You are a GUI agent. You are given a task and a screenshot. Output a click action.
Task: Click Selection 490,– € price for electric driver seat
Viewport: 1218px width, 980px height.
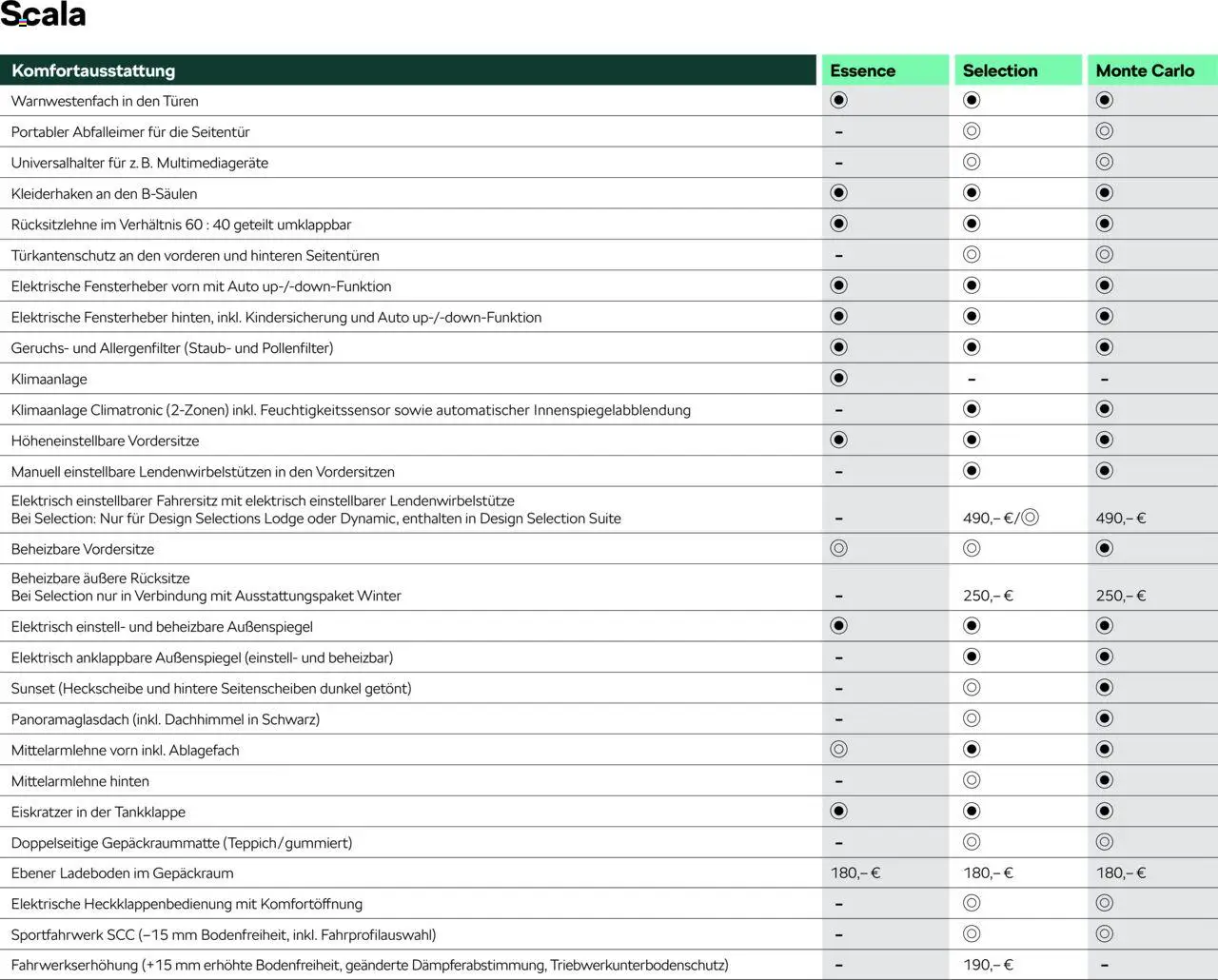988,519
